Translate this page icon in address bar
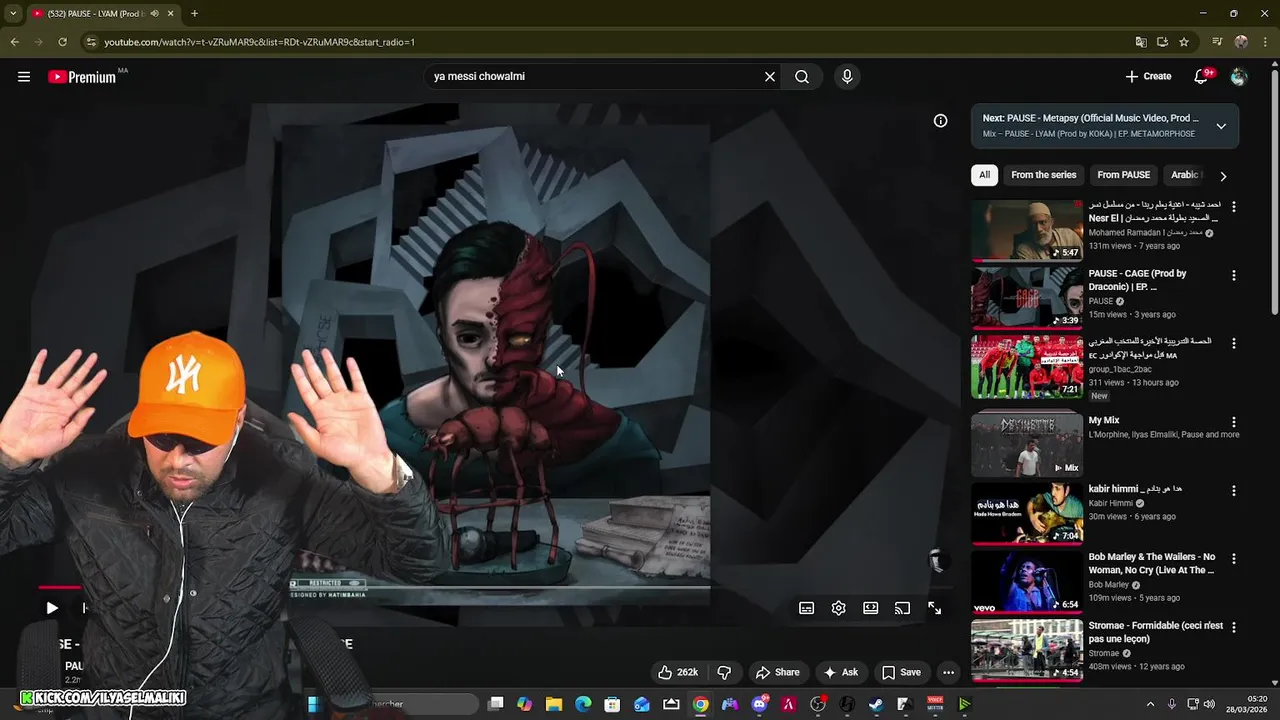1280x720 pixels. [x=1141, y=42]
